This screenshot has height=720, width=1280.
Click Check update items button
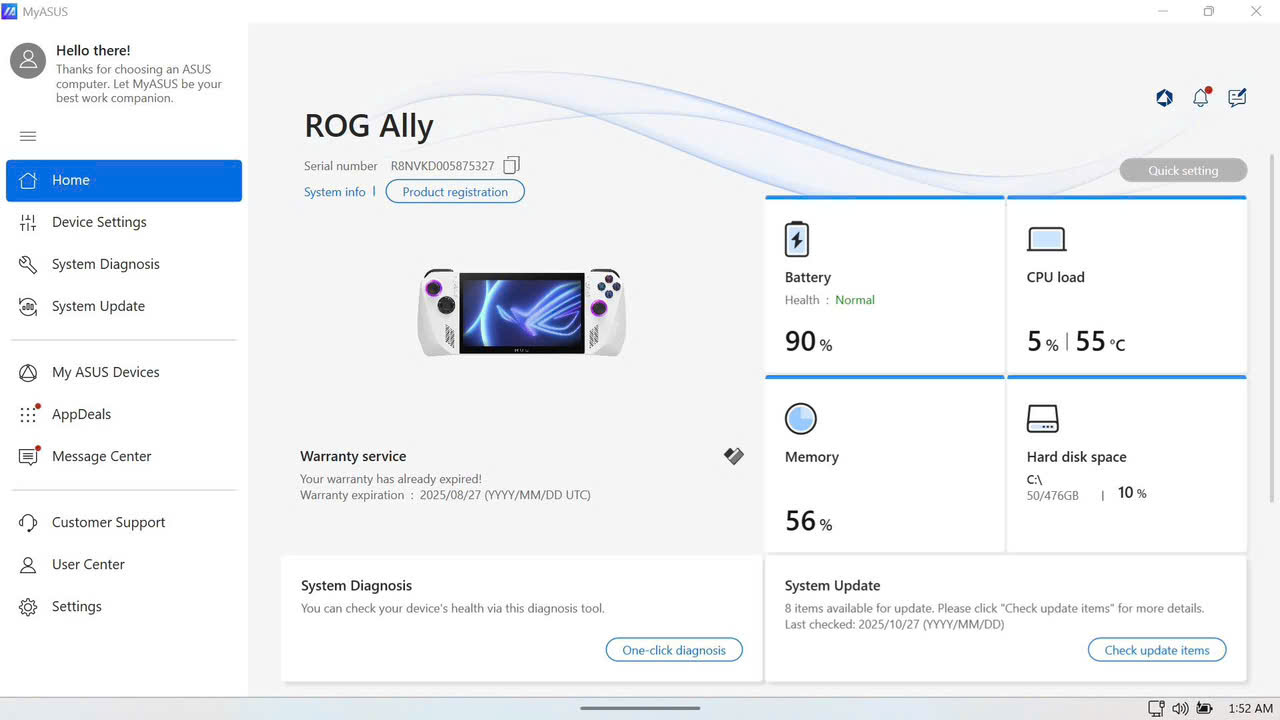point(1157,650)
